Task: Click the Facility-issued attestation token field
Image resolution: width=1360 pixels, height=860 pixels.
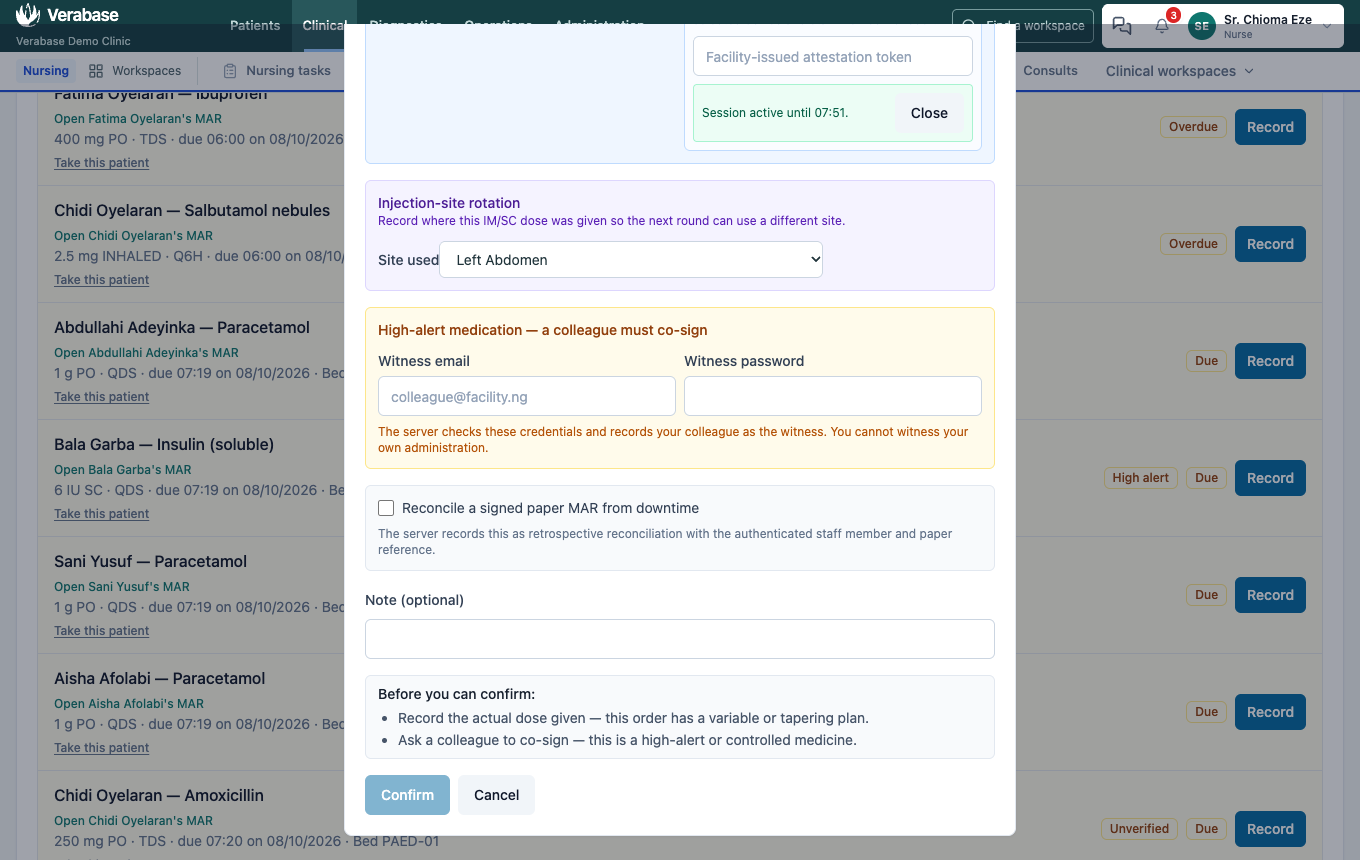Action: click(x=833, y=57)
